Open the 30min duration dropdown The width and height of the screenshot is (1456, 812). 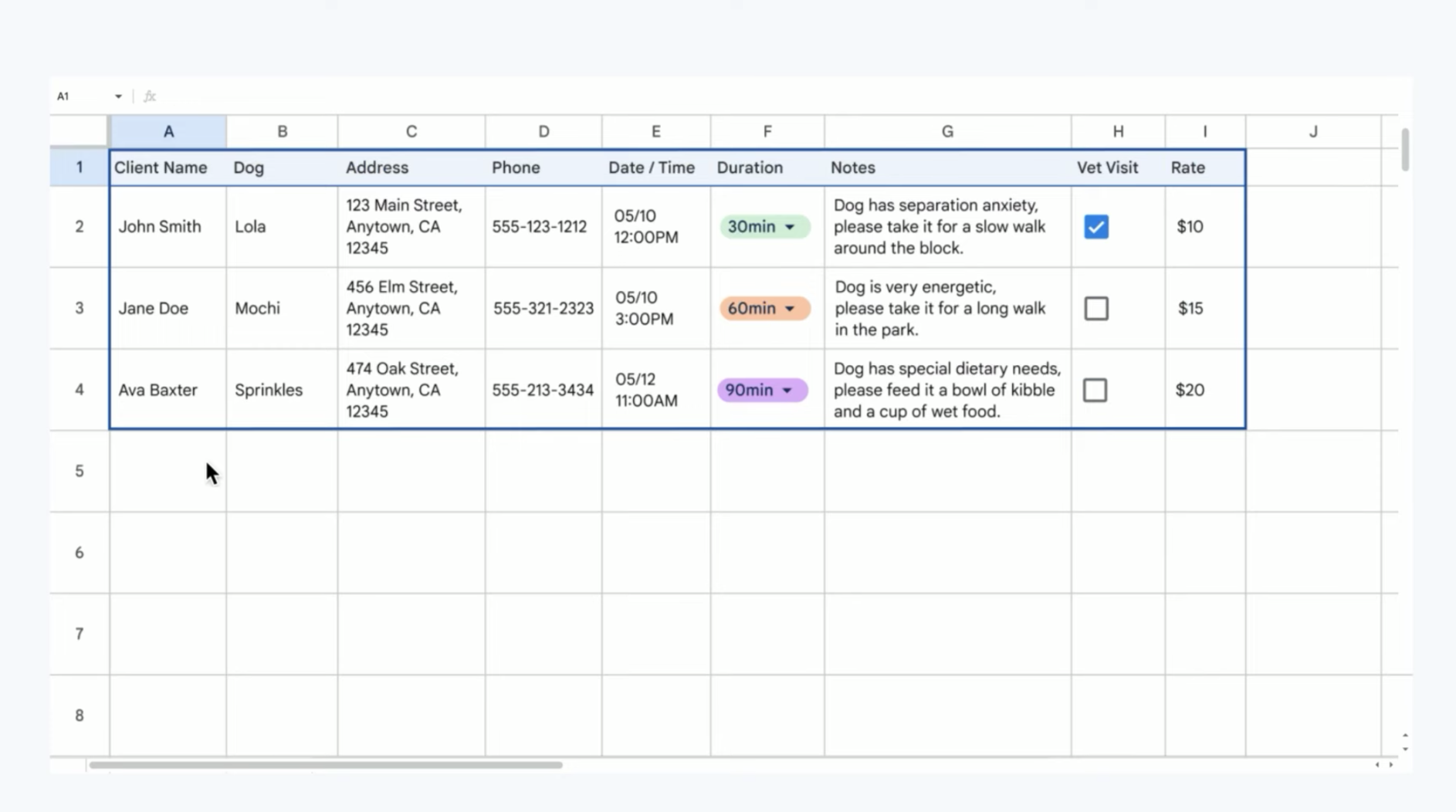tap(790, 227)
